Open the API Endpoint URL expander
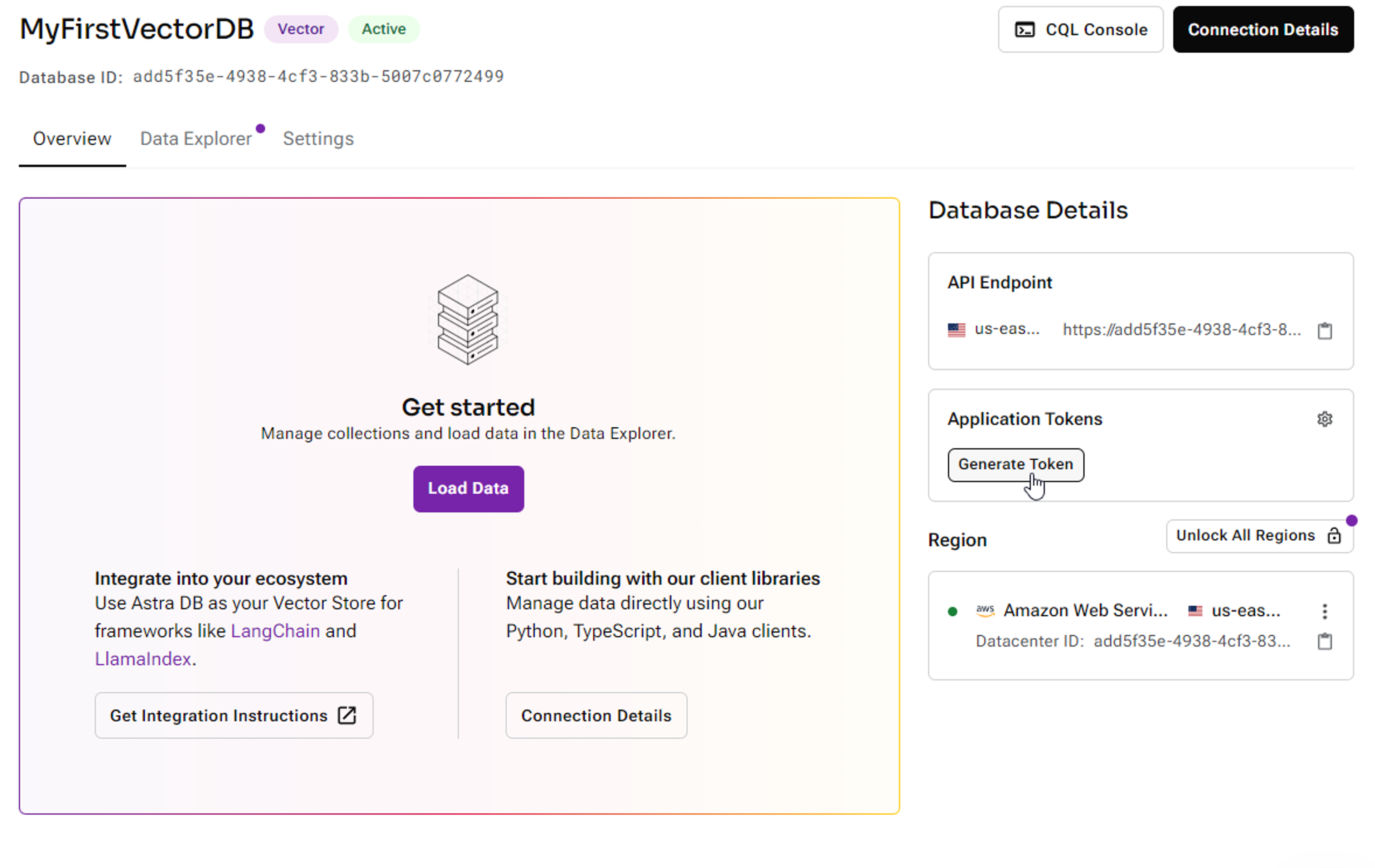Screen dimensions: 1375x868 pos(1180,329)
